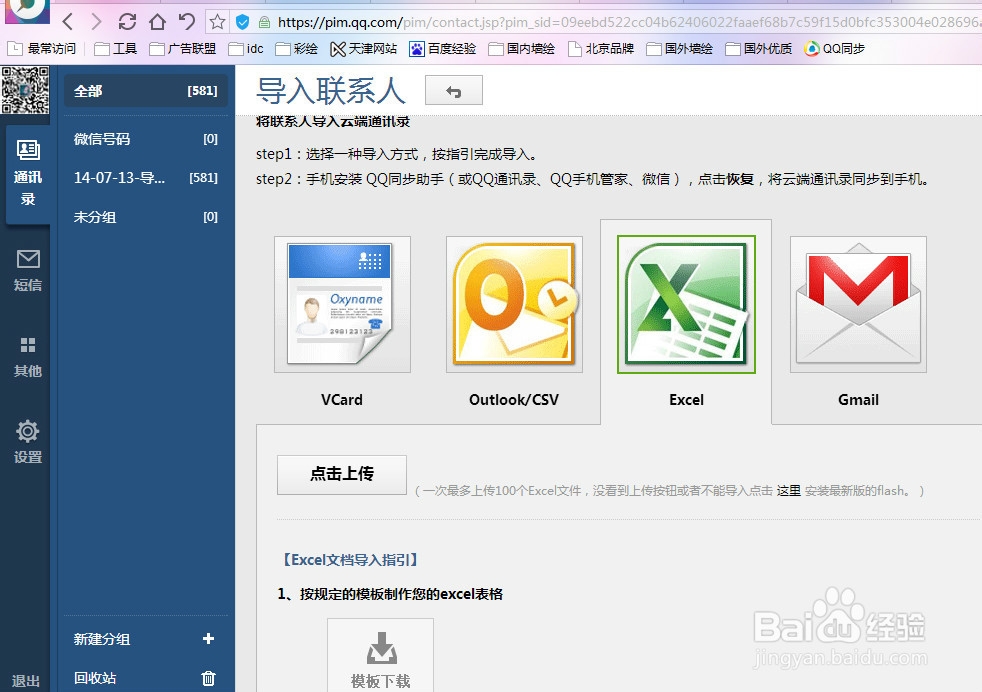Image resolution: width=982 pixels, height=692 pixels.
Task: Click the back arrow beside 导入联系人
Action: click(x=454, y=90)
